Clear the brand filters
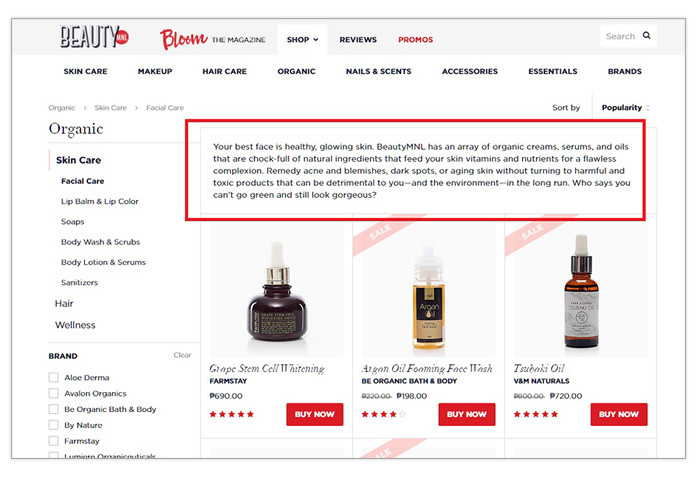700x487 pixels. (182, 355)
